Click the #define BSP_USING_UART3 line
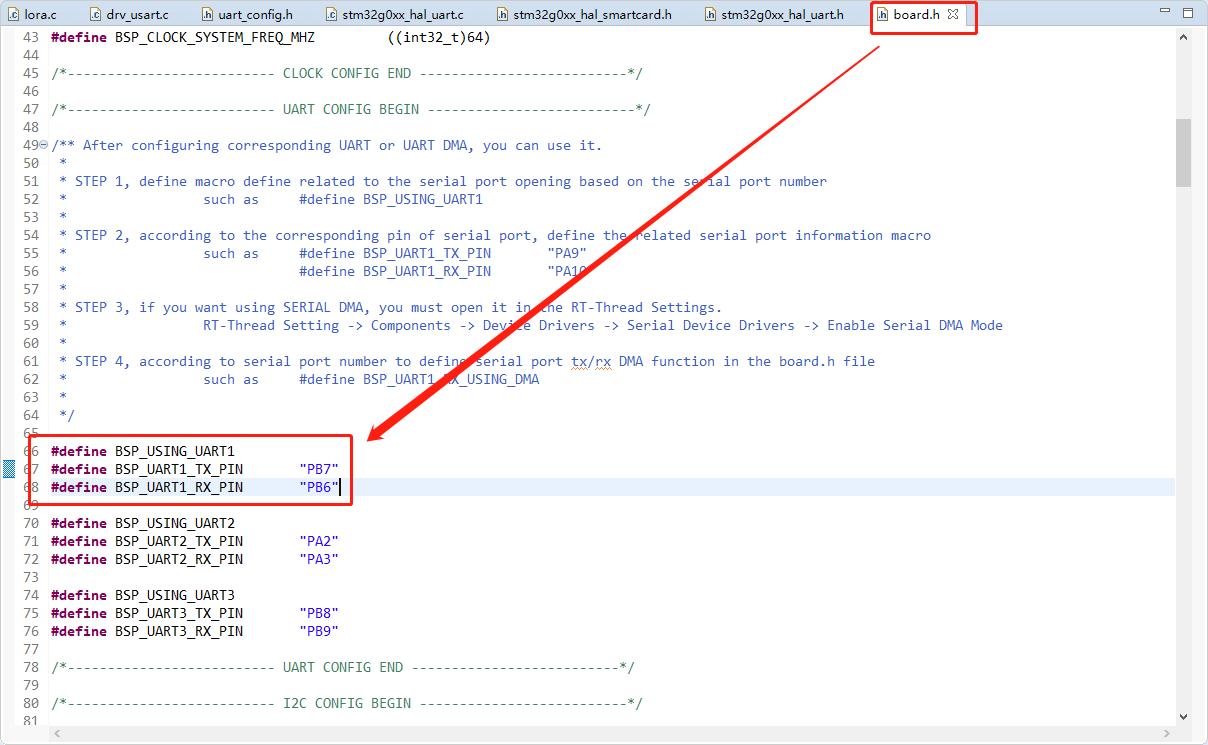Viewport: 1208px width, 745px height. click(143, 595)
